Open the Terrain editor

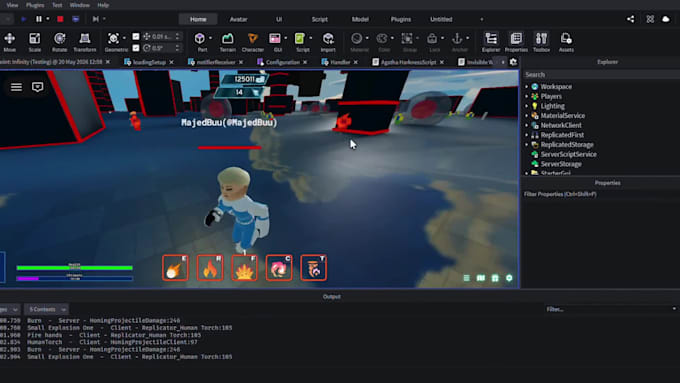click(x=227, y=42)
